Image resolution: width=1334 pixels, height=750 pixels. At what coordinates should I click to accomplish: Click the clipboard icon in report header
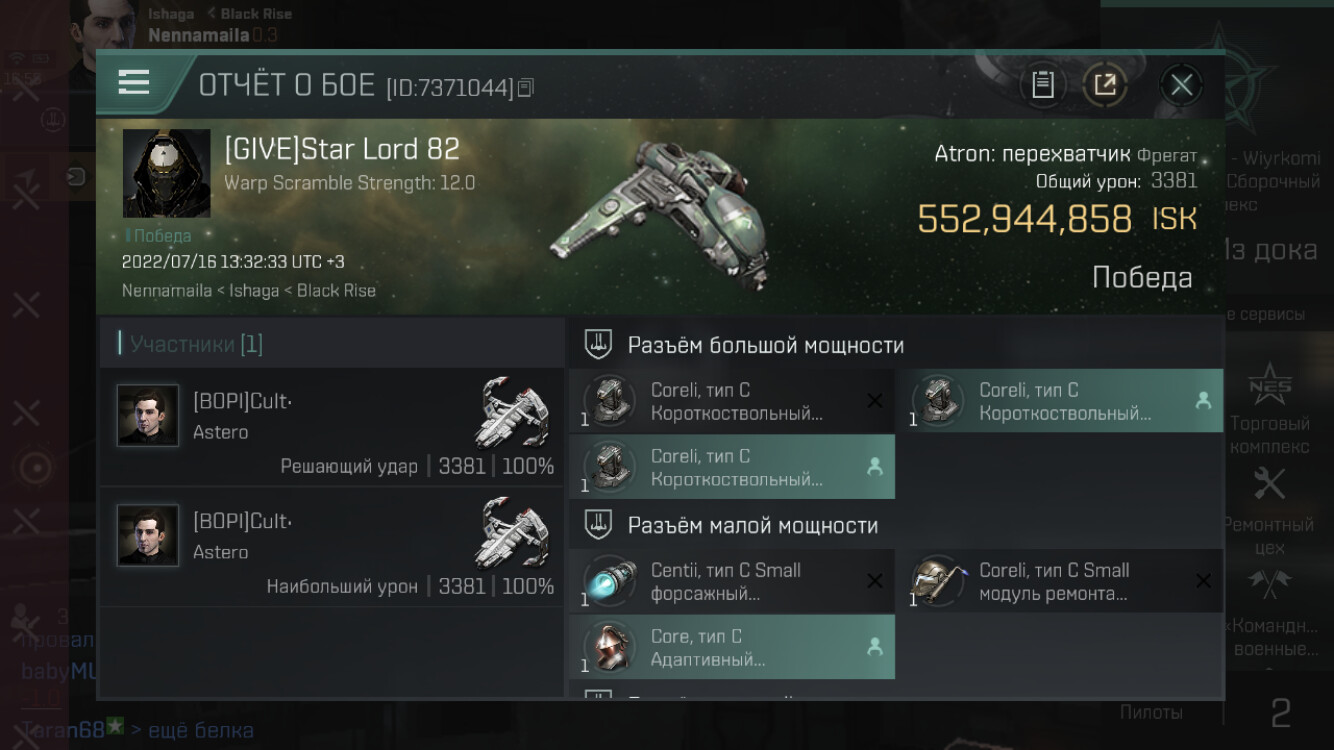[x=1043, y=85]
